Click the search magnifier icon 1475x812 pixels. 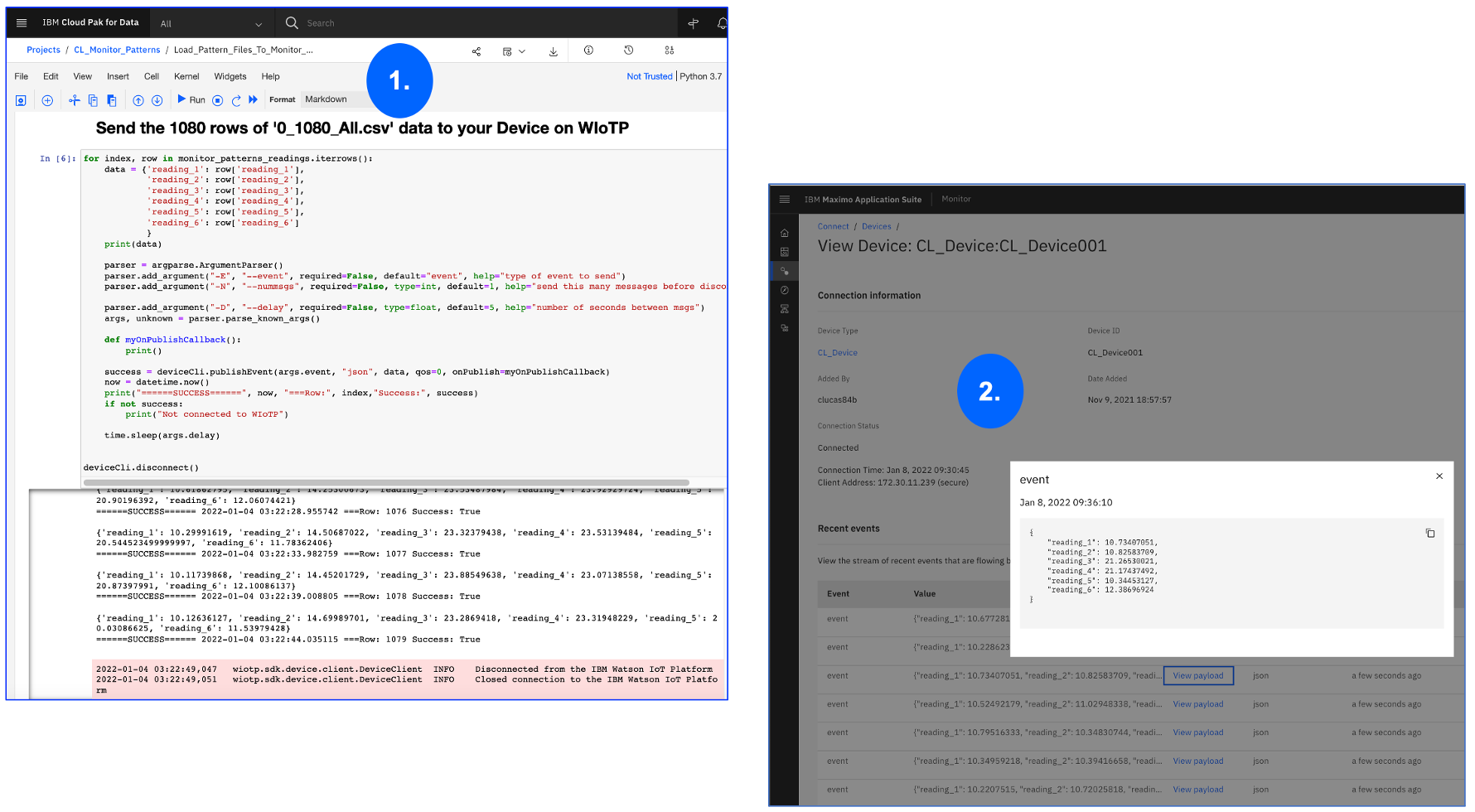point(292,23)
